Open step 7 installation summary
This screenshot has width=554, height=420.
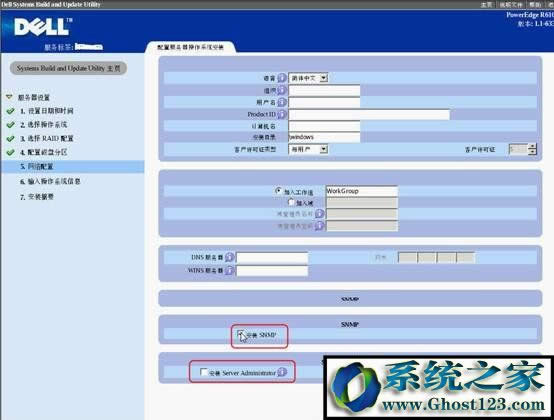37,197
